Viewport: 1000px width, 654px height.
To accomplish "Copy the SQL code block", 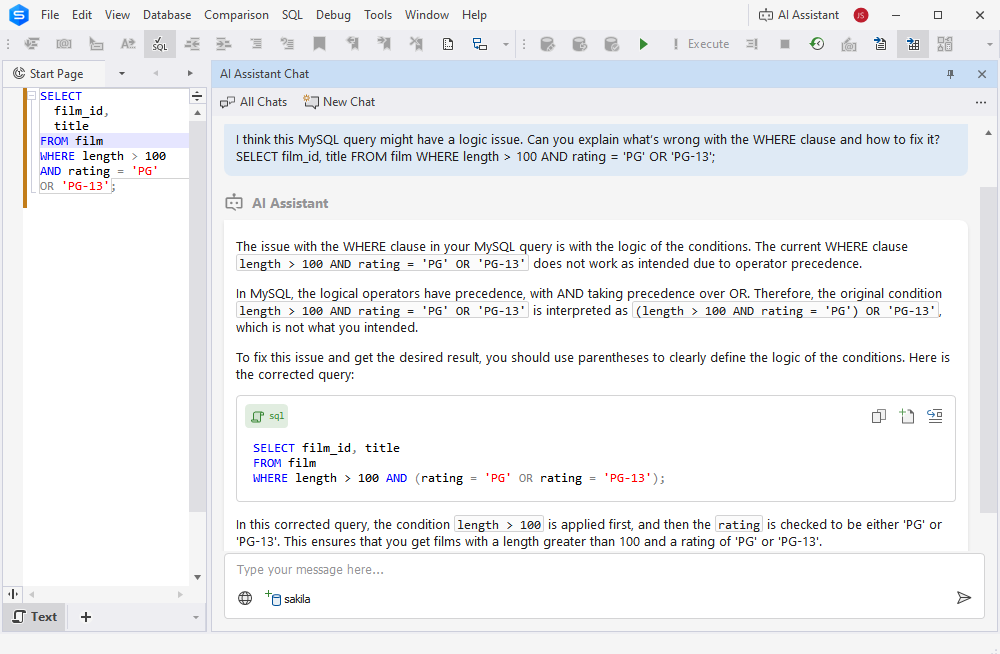I will click(x=878, y=416).
